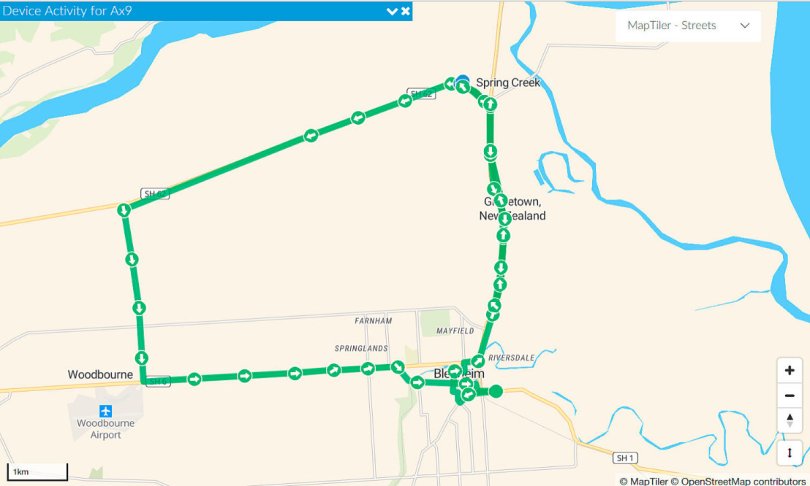
Task: Click the SH 1 highway shield
Action: [625, 458]
